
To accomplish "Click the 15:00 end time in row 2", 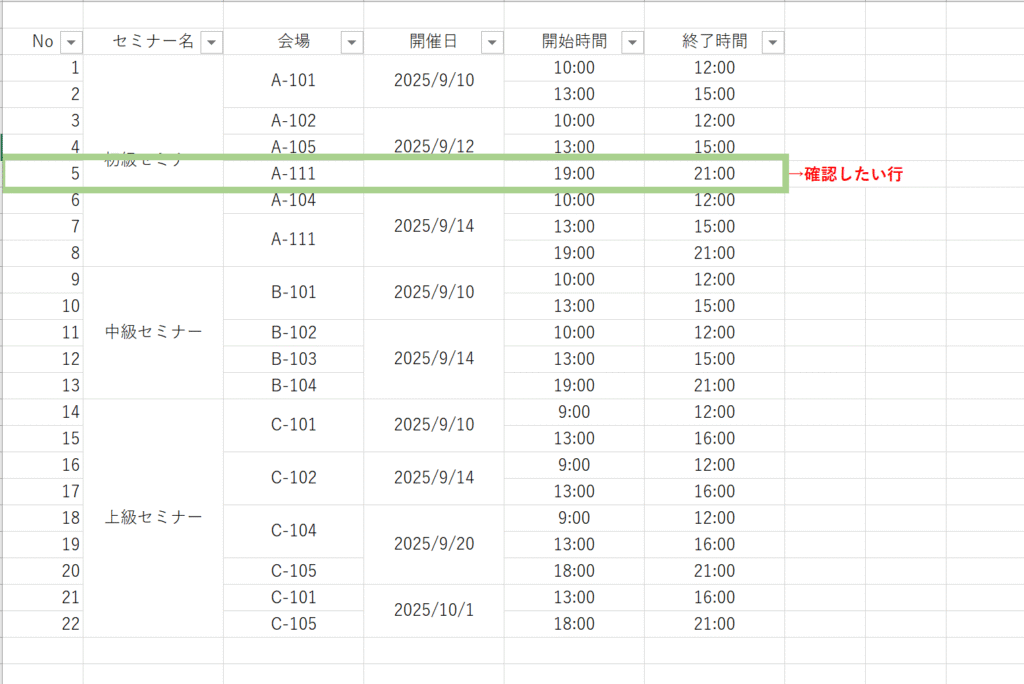I will click(x=714, y=94).
